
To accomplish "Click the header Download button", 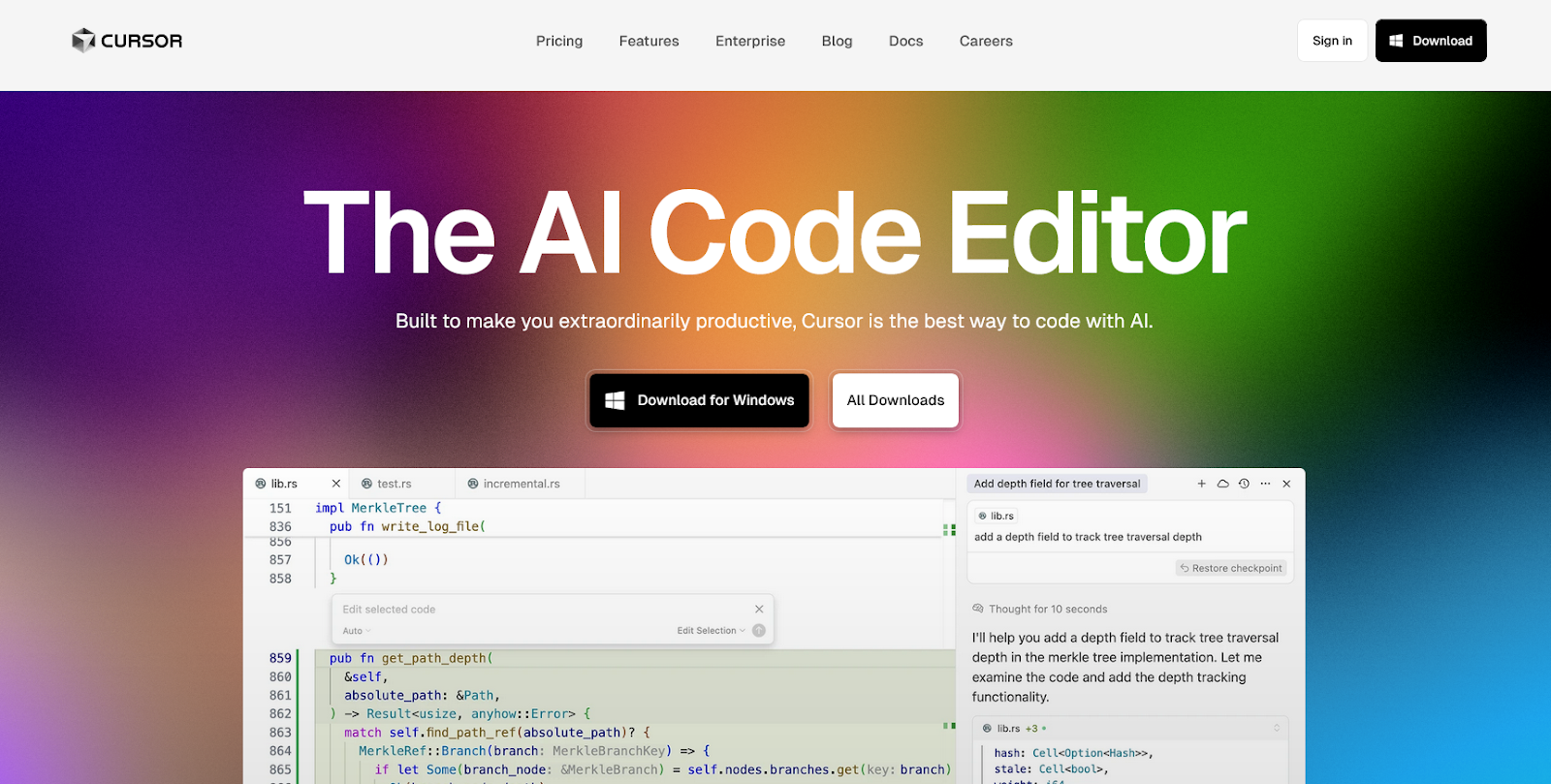I will [1431, 41].
